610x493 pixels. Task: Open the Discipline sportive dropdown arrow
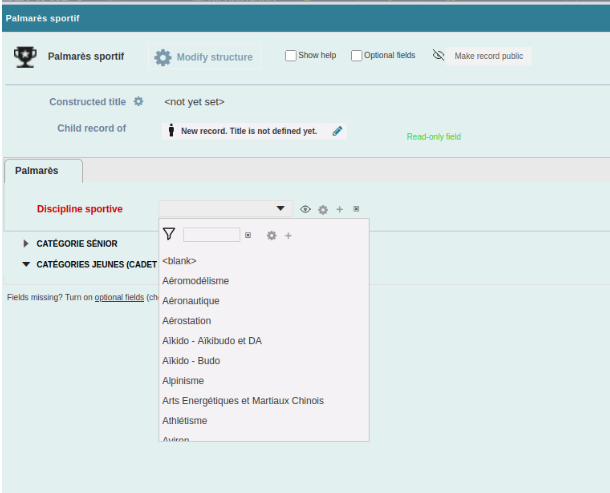click(280, 208)
